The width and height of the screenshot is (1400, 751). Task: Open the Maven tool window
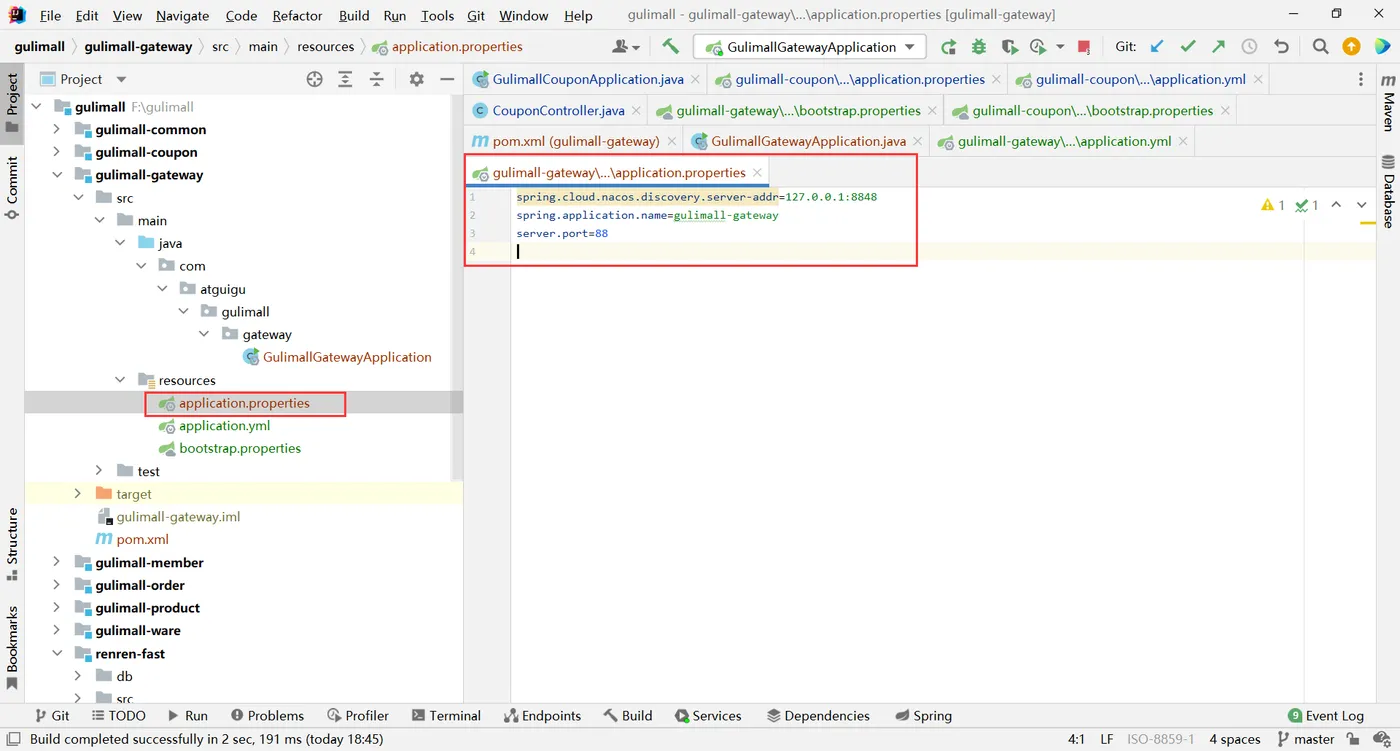pos(1388,102)
